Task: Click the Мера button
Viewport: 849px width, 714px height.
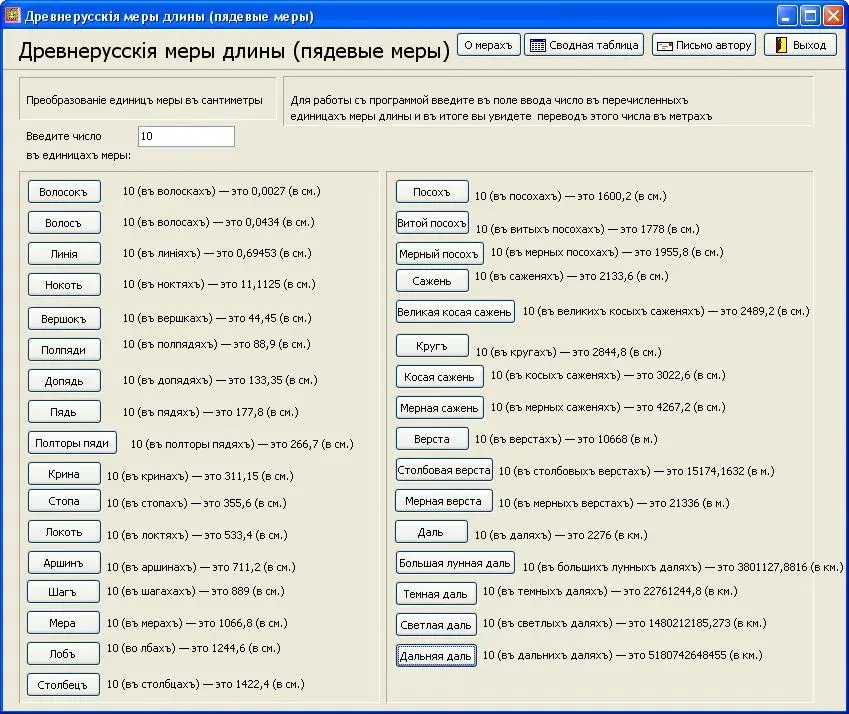Action: [63, 623]
